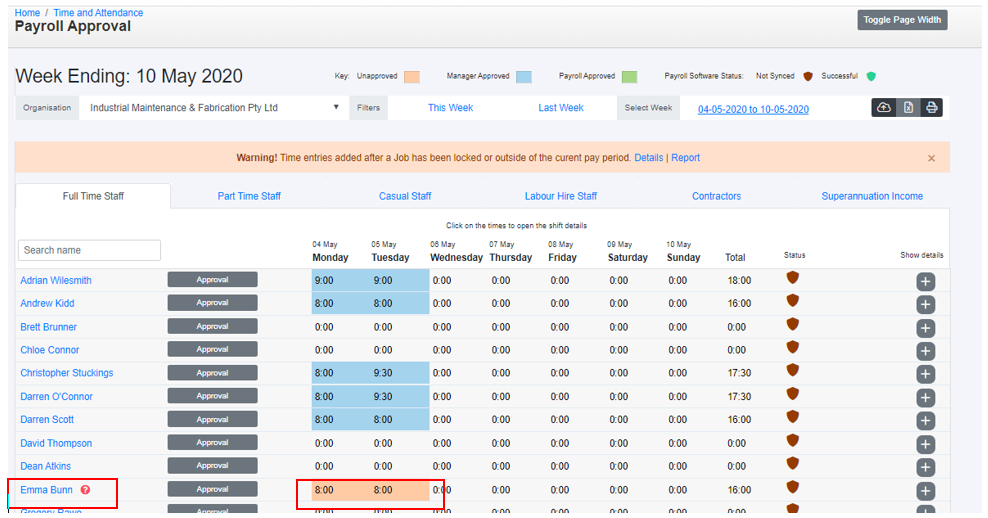The height and width of the screenshot is (518, 988).
Task: Open Emma Bunn's employee name link
Action: [46, 490]
